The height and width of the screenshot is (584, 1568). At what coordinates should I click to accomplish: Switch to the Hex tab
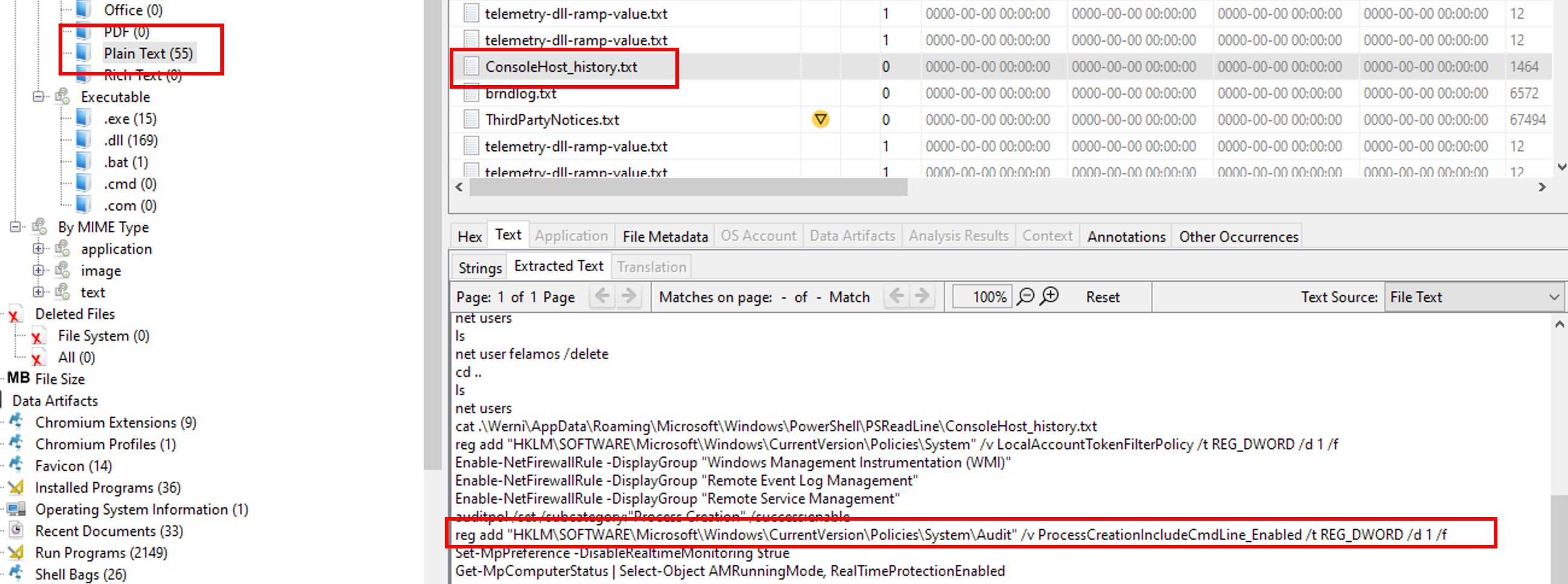[470, 236]
